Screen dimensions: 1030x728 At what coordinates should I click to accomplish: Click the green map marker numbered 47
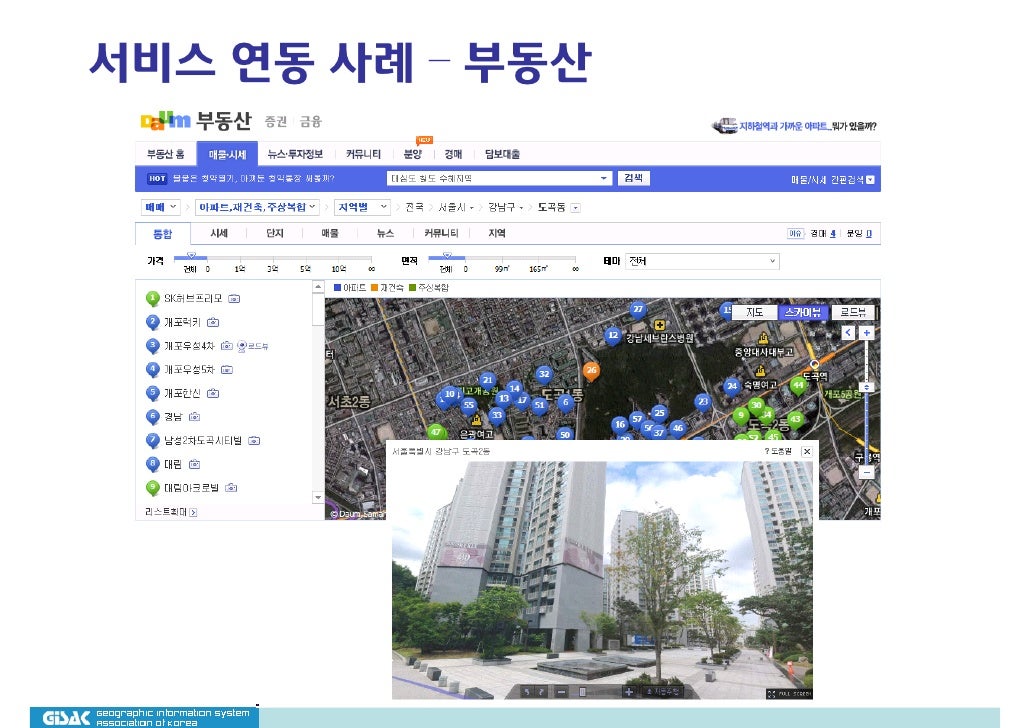pos(435,432)
